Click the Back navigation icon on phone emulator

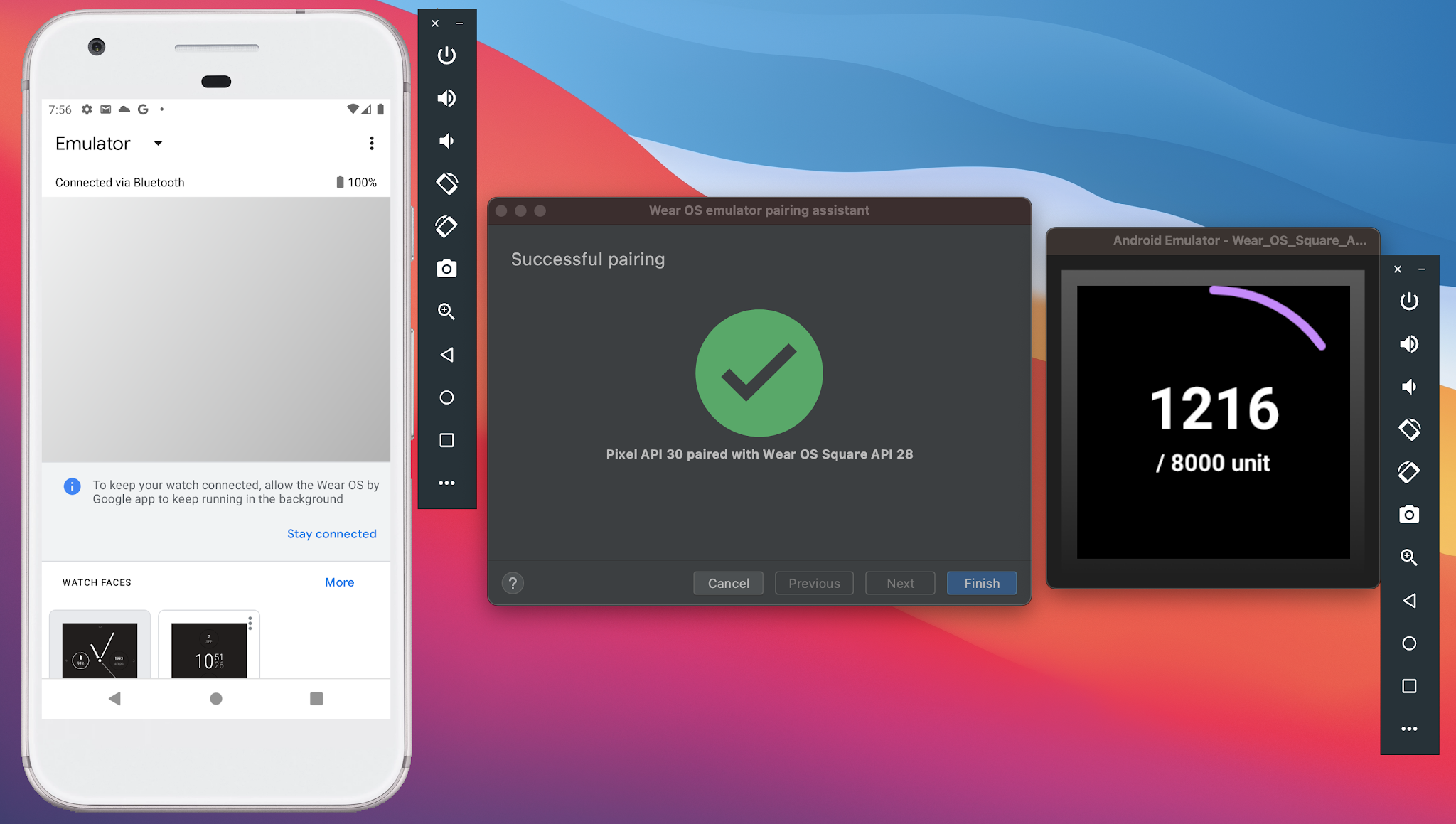pyautogui.click(x=112, y=698)
